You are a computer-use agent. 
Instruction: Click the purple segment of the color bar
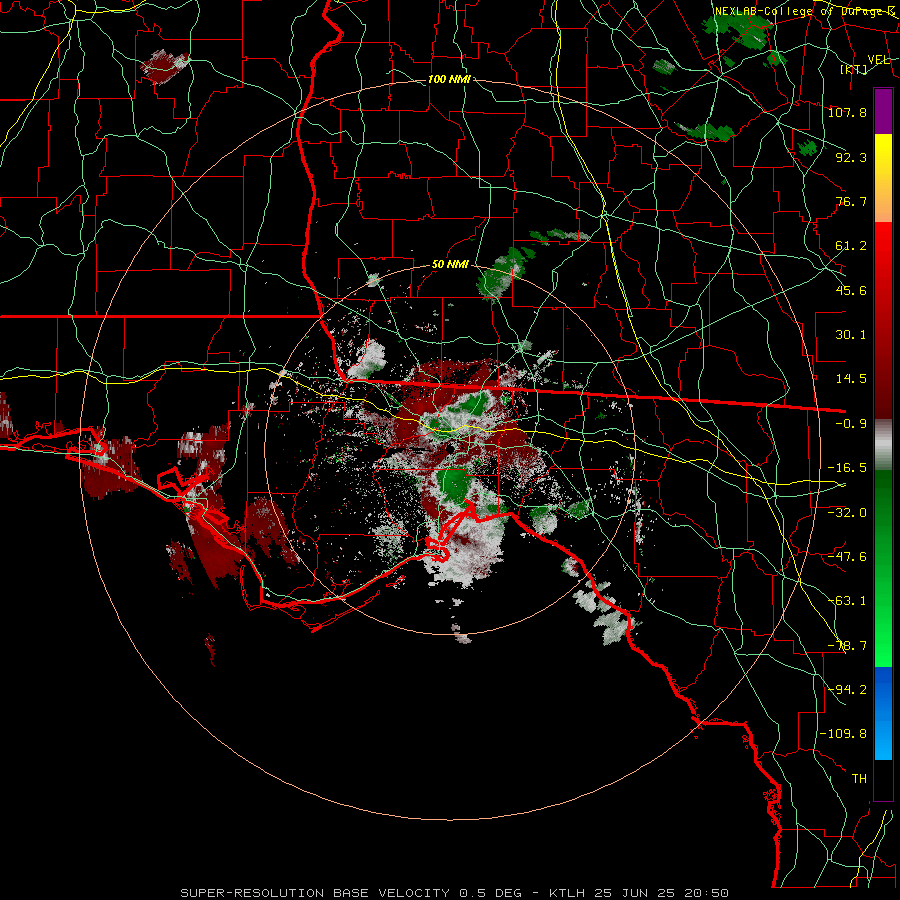[883, 111]
